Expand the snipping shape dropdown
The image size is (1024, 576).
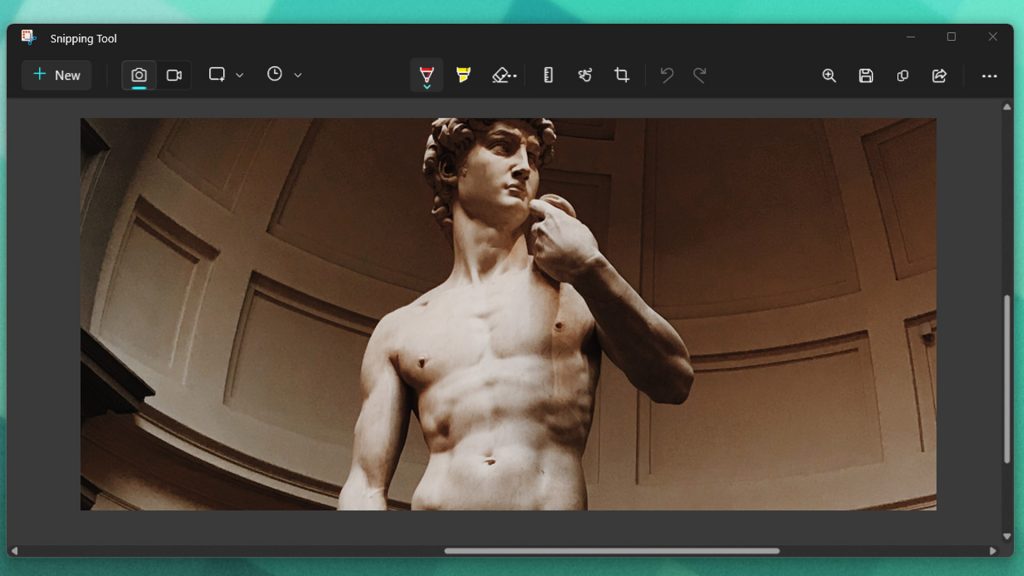[x=240, y=74]
